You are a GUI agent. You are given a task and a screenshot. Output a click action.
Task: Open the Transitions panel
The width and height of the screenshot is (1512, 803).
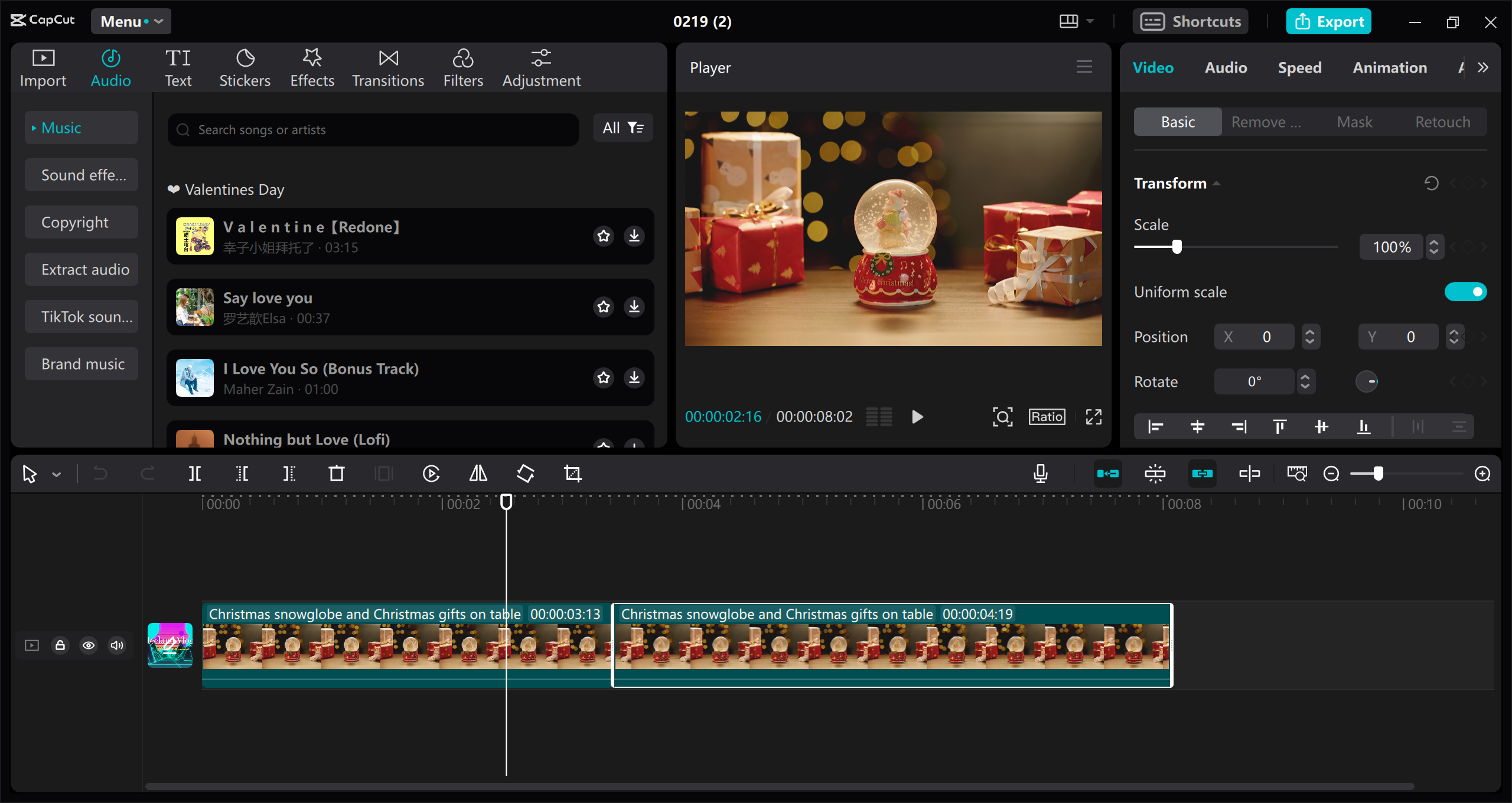387,67
